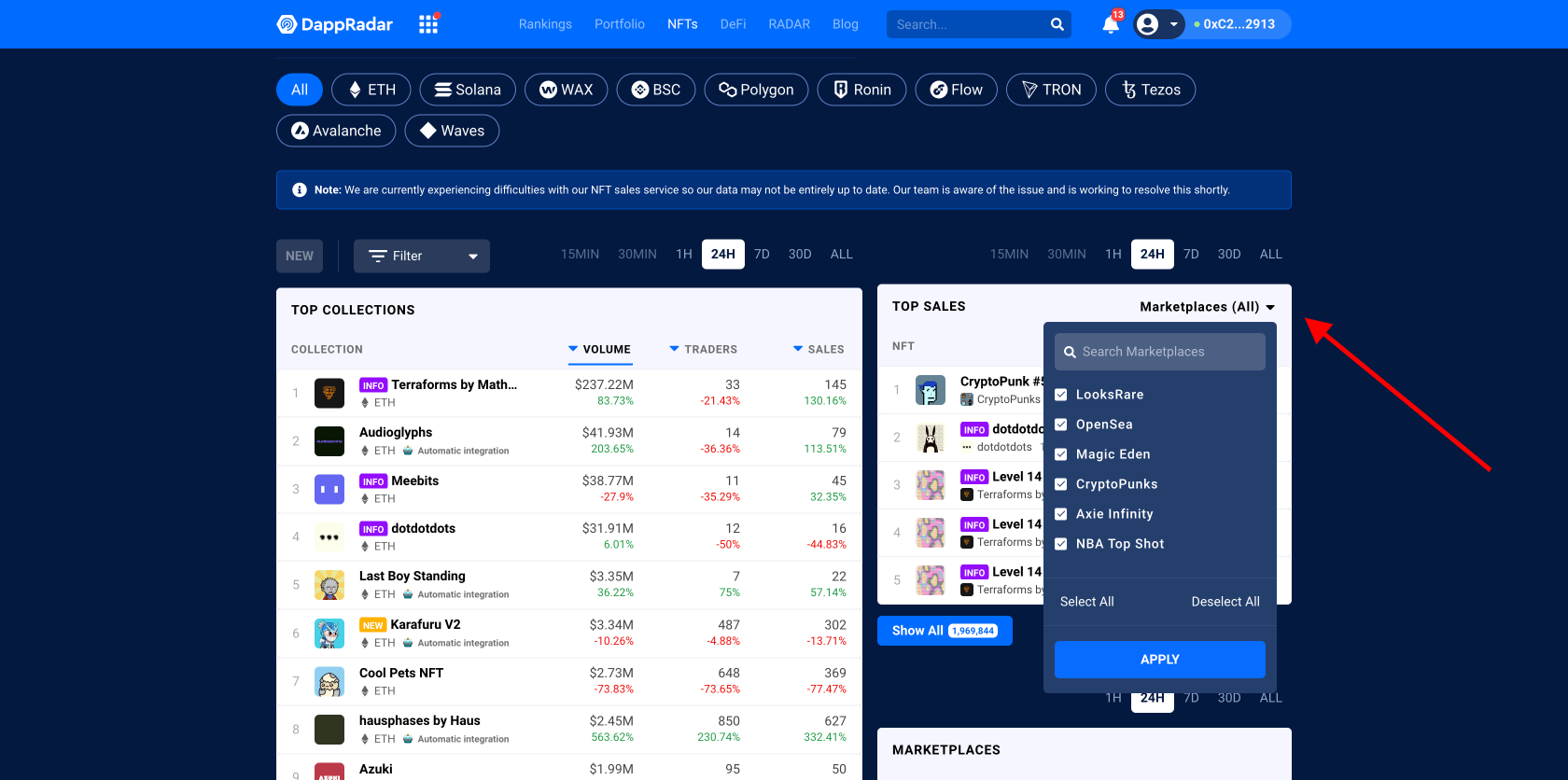Viewport: 1568px width, 780px height.
Task: Select the ETH chain filter
Action: (x=371, y=90)
